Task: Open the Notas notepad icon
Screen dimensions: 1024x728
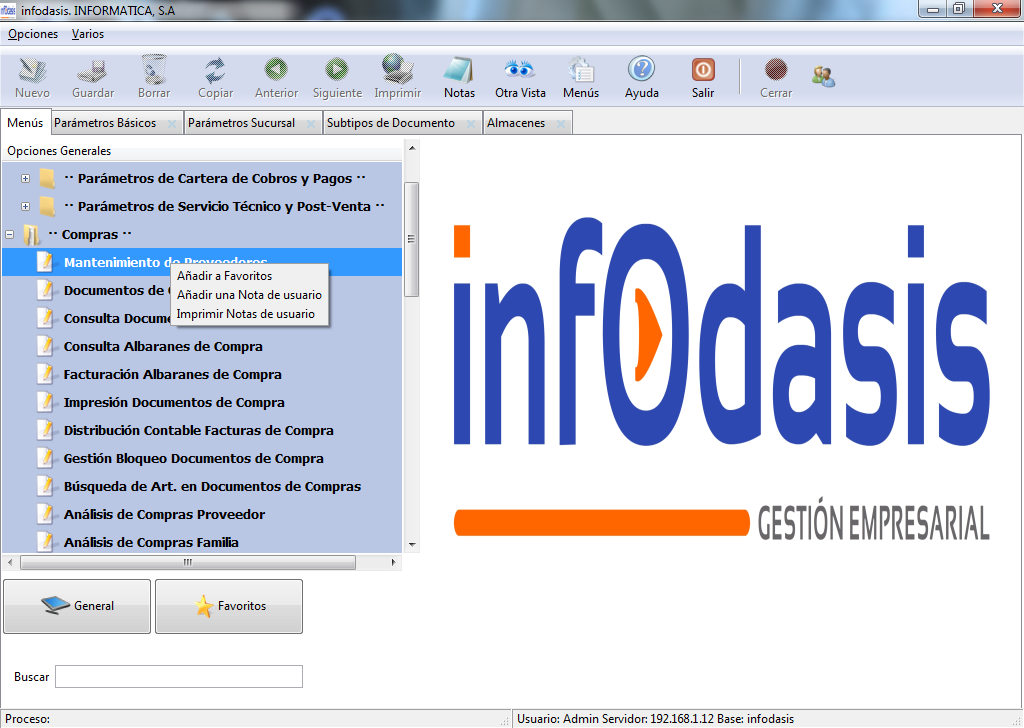Action: click(x=459, y=70)
